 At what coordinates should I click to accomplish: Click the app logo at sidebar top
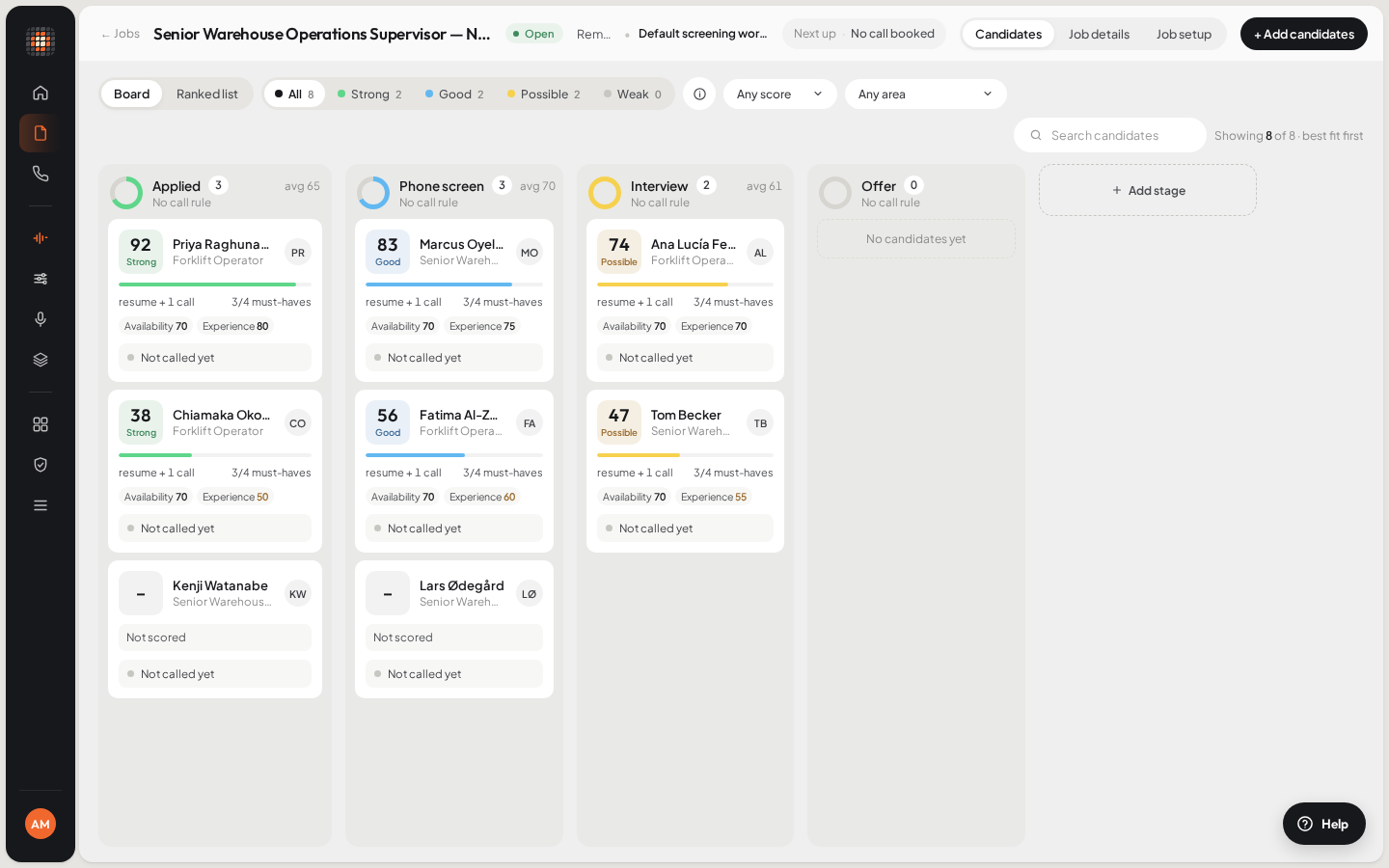click(41, 41)
